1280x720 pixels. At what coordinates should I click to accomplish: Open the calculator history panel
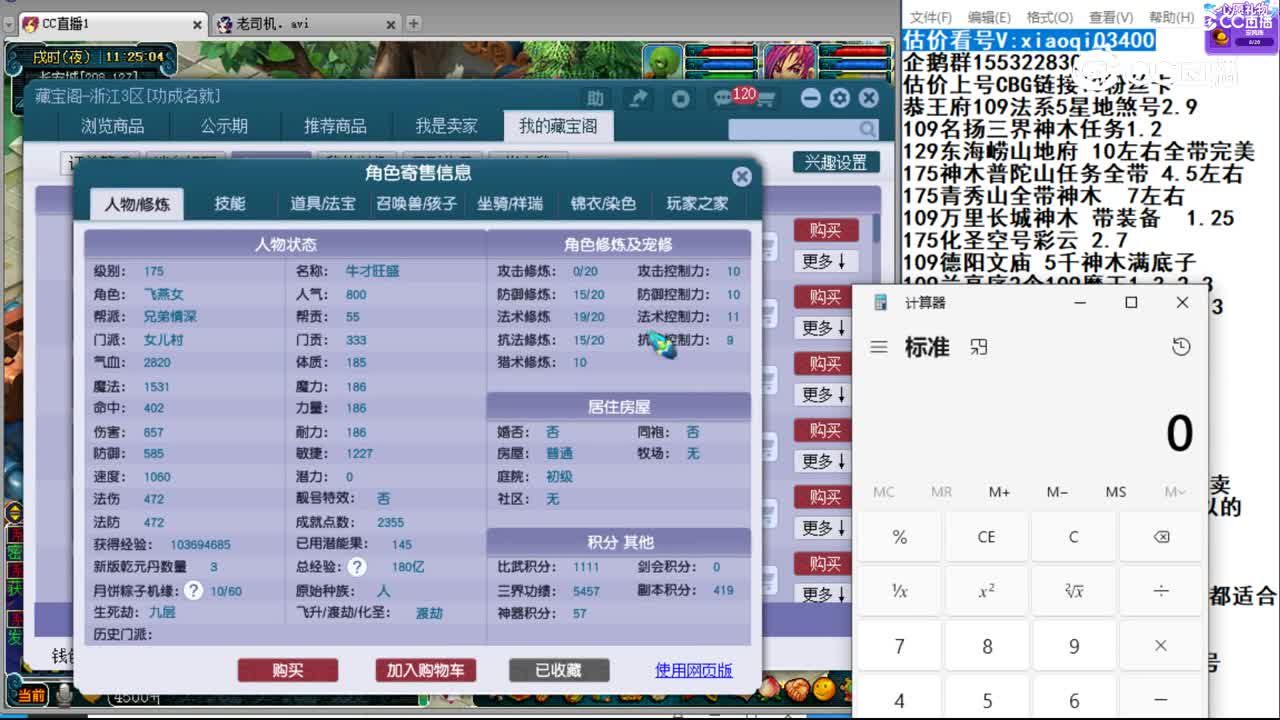(1181, 347)
